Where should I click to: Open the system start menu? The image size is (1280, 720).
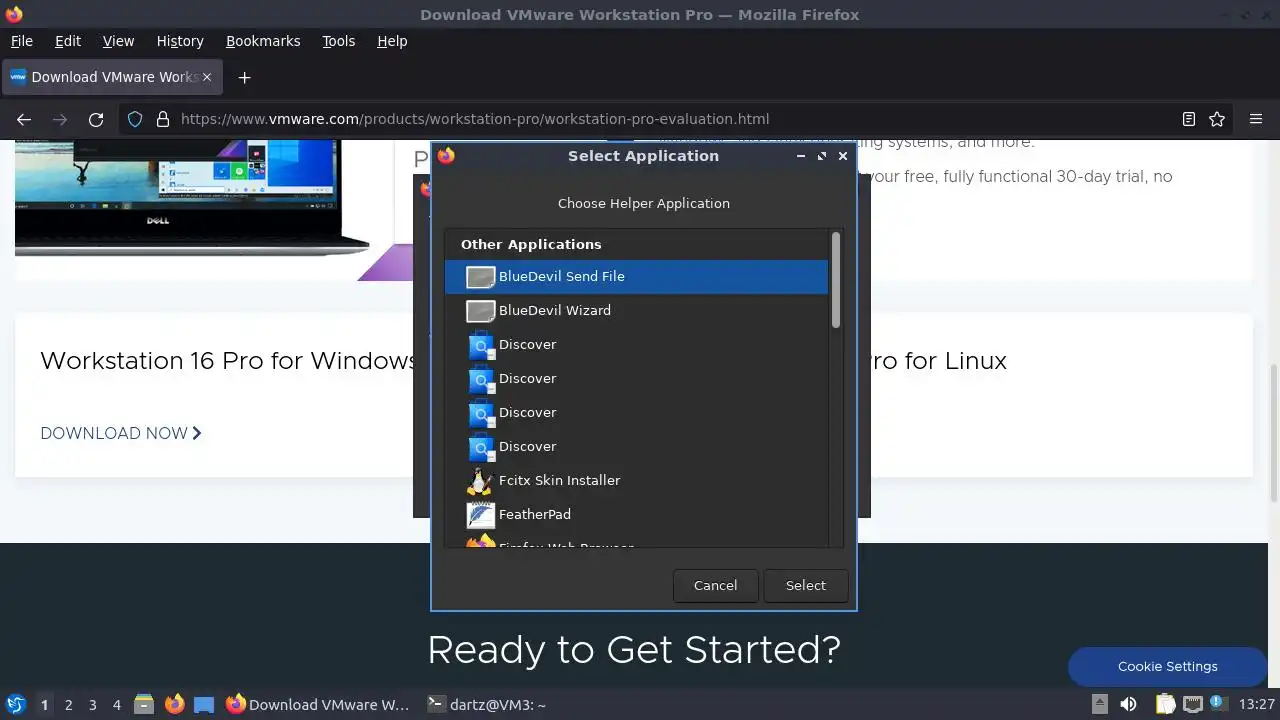15,704
